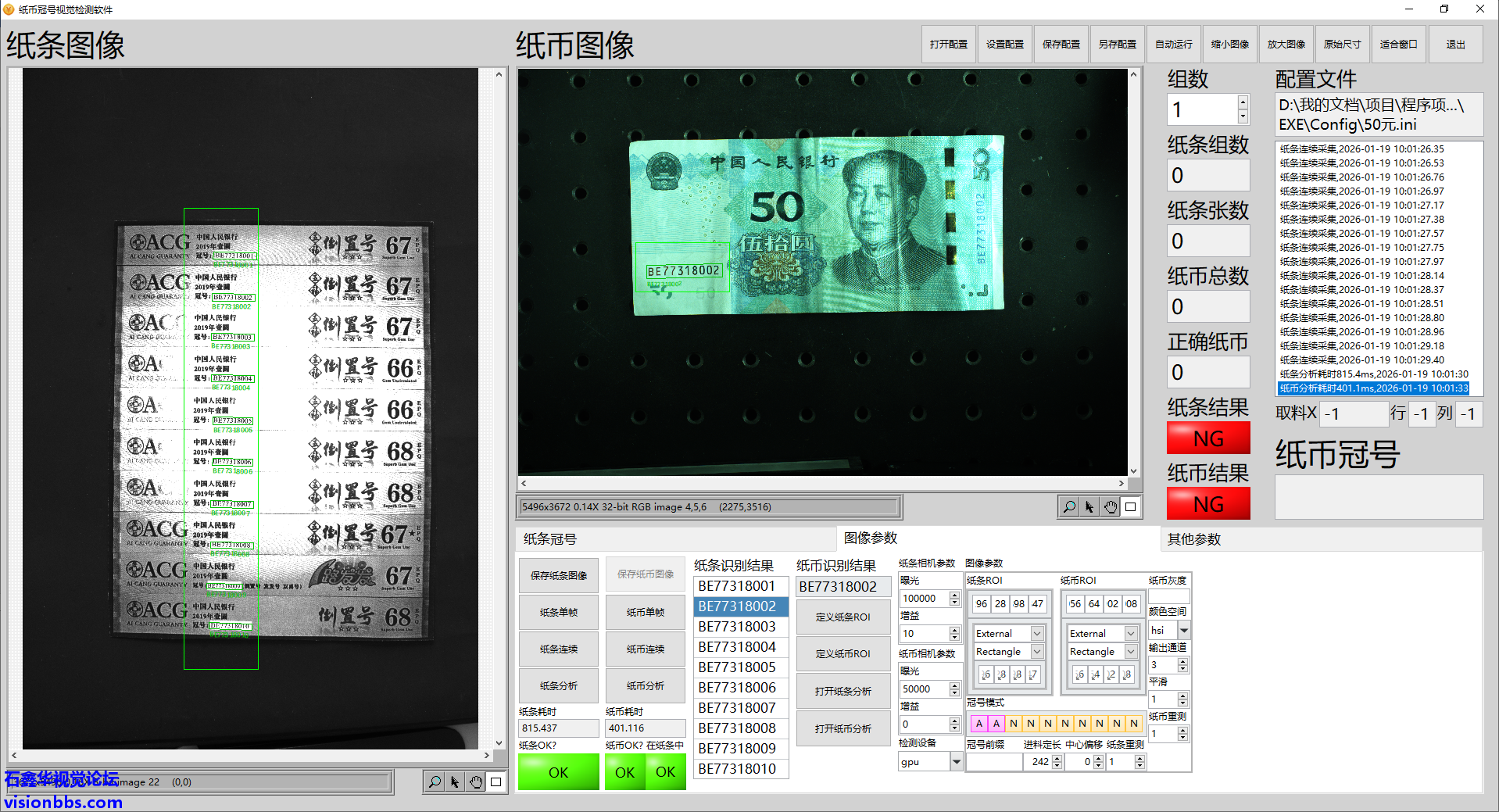Screen dimensions: 1499x812
Task: Click the first orange N cell in 冠号模式
Action: pyautogui.click(x=1014, y=724)
